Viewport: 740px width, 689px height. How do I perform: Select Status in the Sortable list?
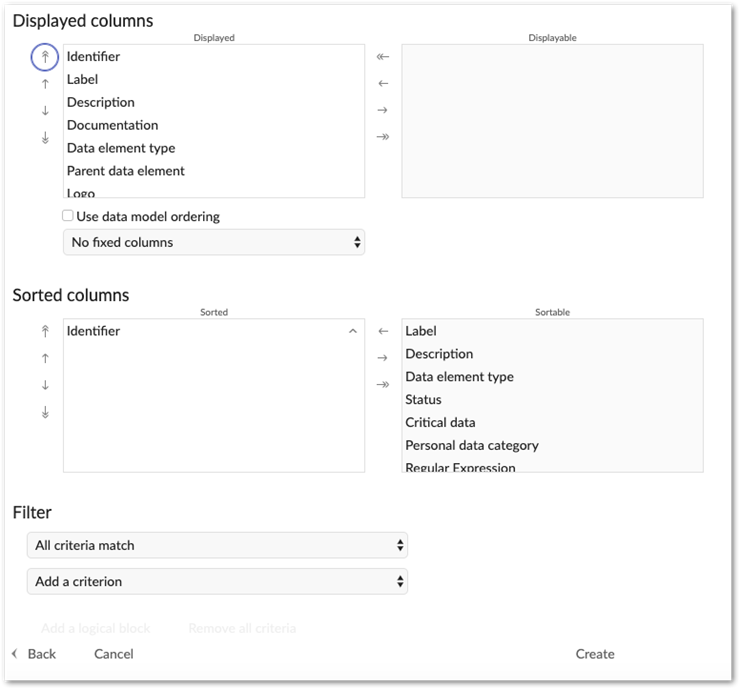[x=424, y=400]
